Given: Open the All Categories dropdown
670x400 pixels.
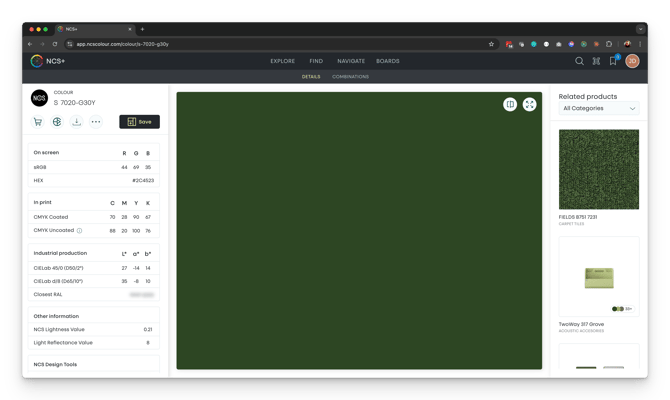Looking at the screenshot, I should pyautogui.click(x=599, y=108).
